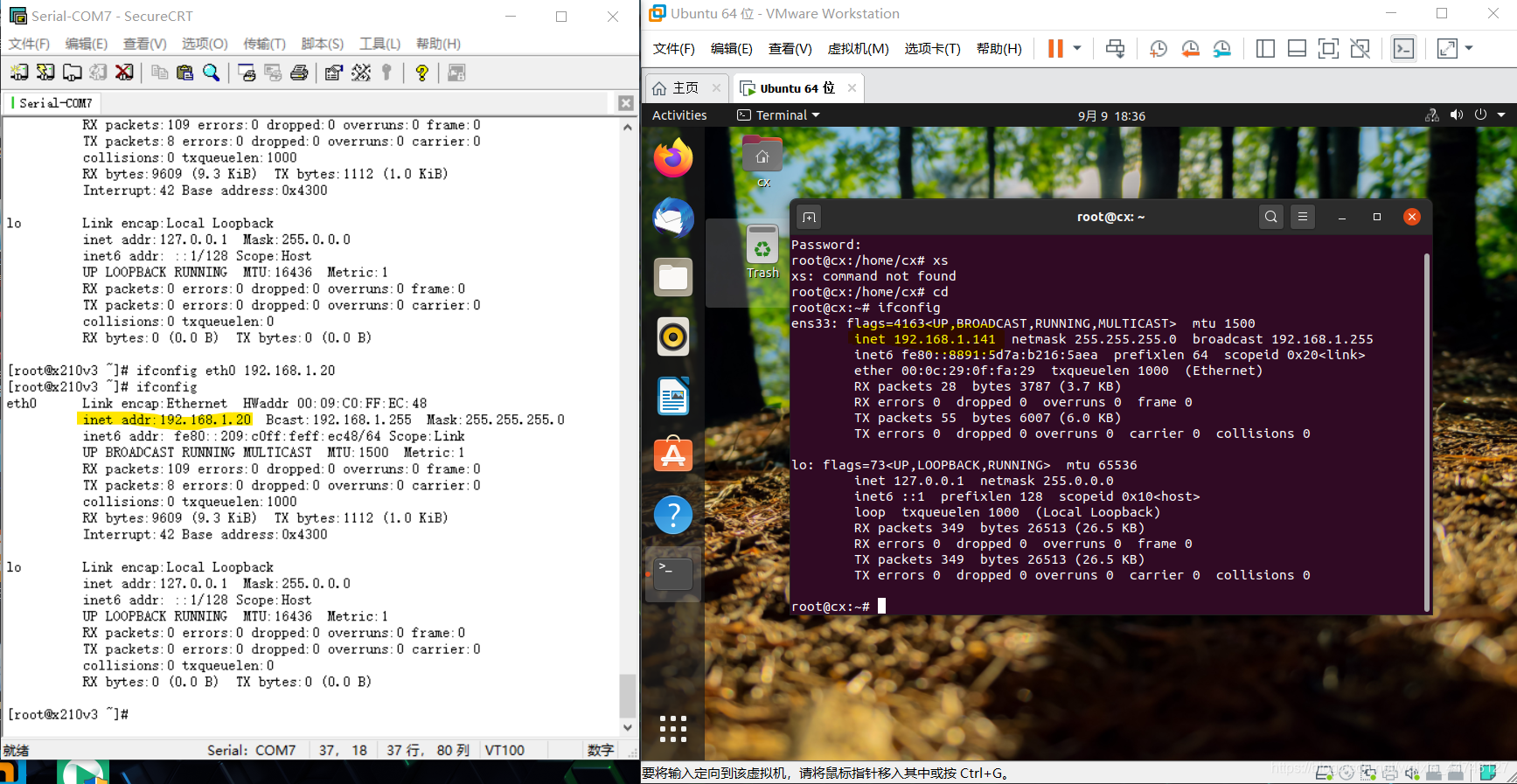The image size is (1517, 784).
Task: Toggle the VMware thumbnail bar view
Action: click(x=1297, y=49)
